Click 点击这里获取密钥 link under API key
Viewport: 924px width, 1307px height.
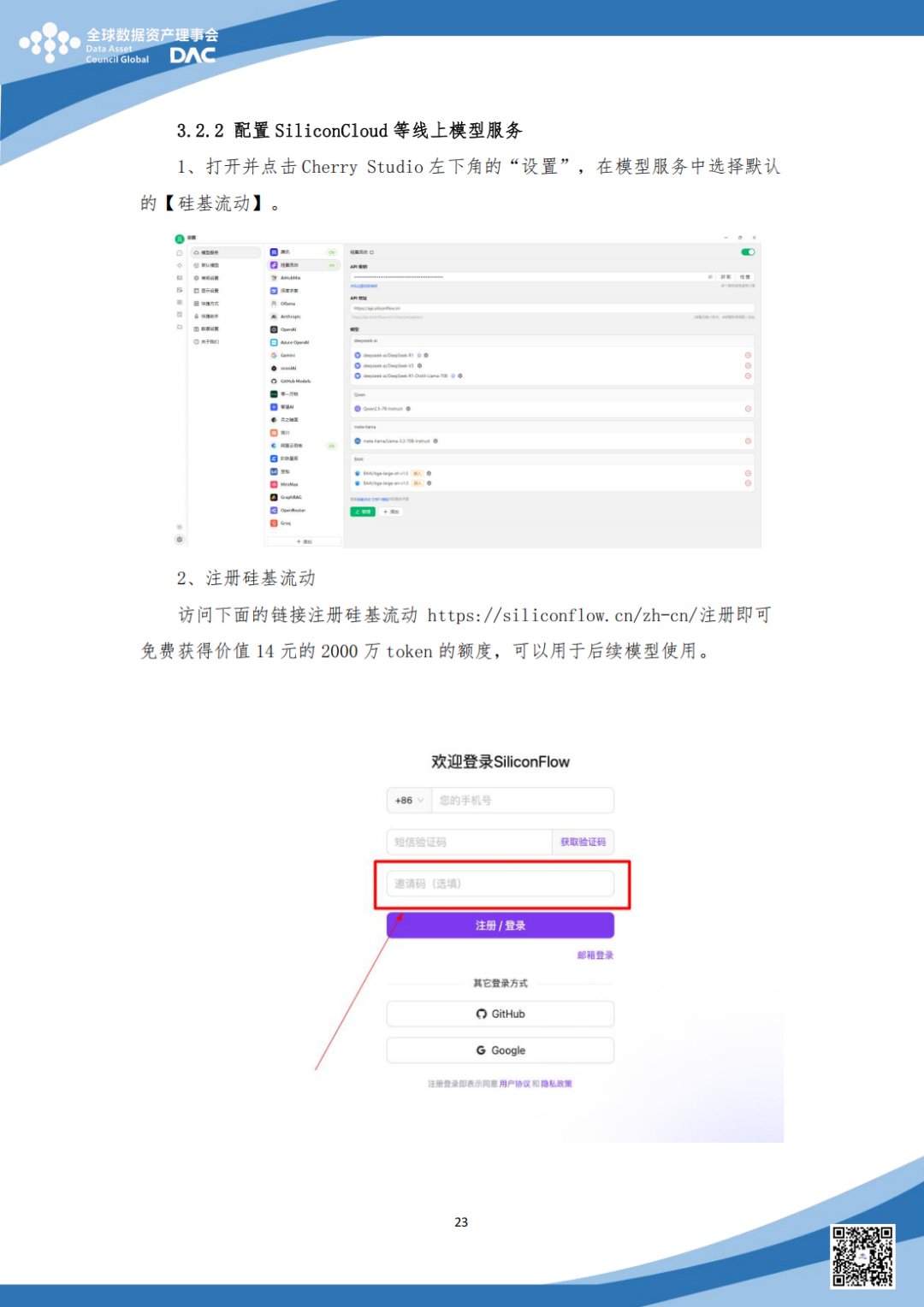coord(364,286)
